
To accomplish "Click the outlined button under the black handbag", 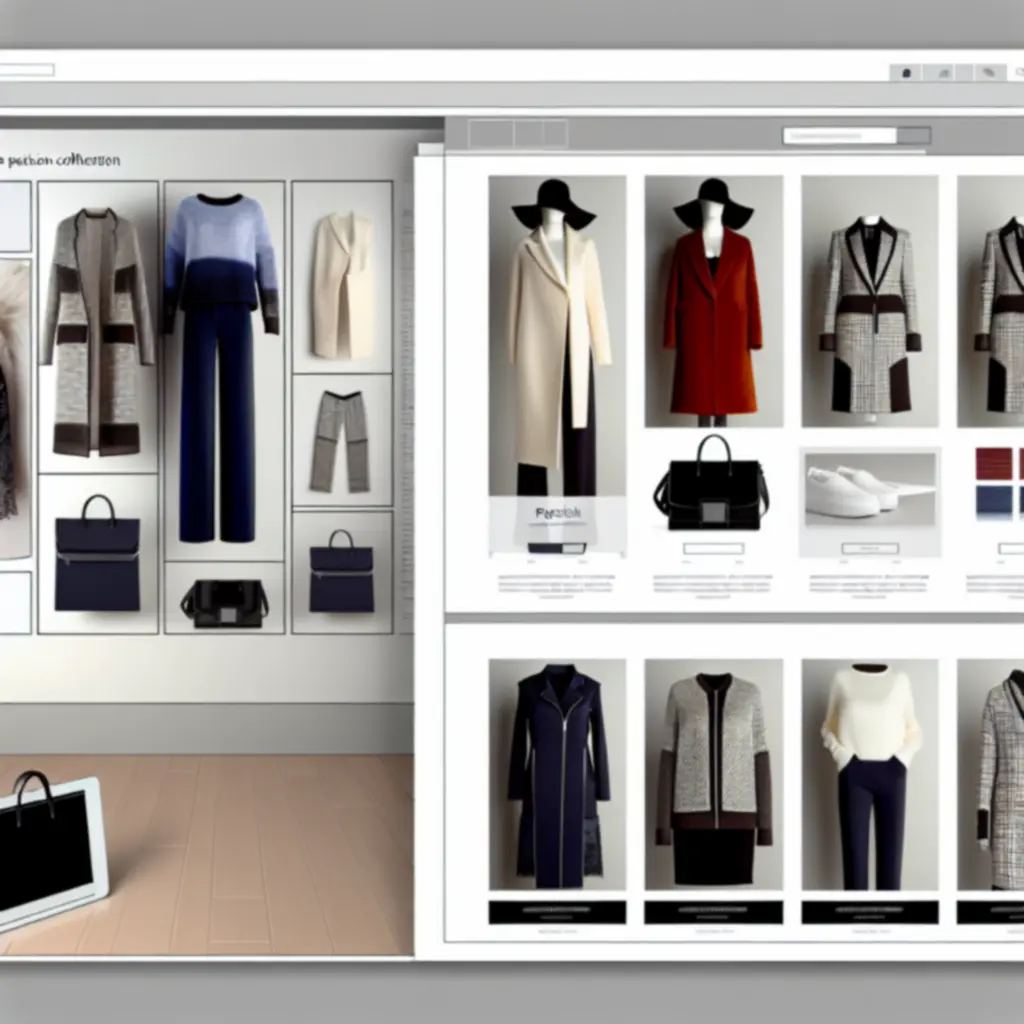I will [713, 548].
